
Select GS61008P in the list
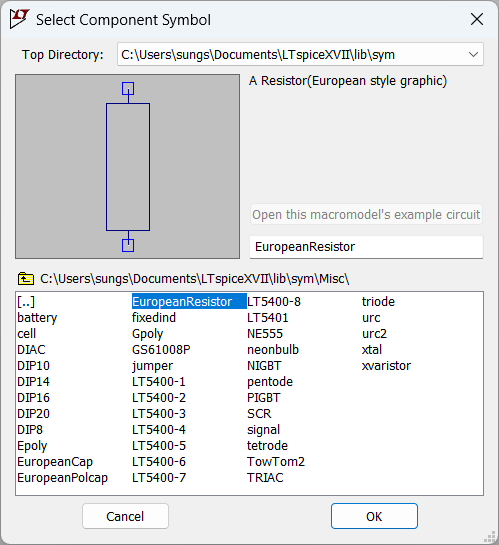tap(161, 350)
